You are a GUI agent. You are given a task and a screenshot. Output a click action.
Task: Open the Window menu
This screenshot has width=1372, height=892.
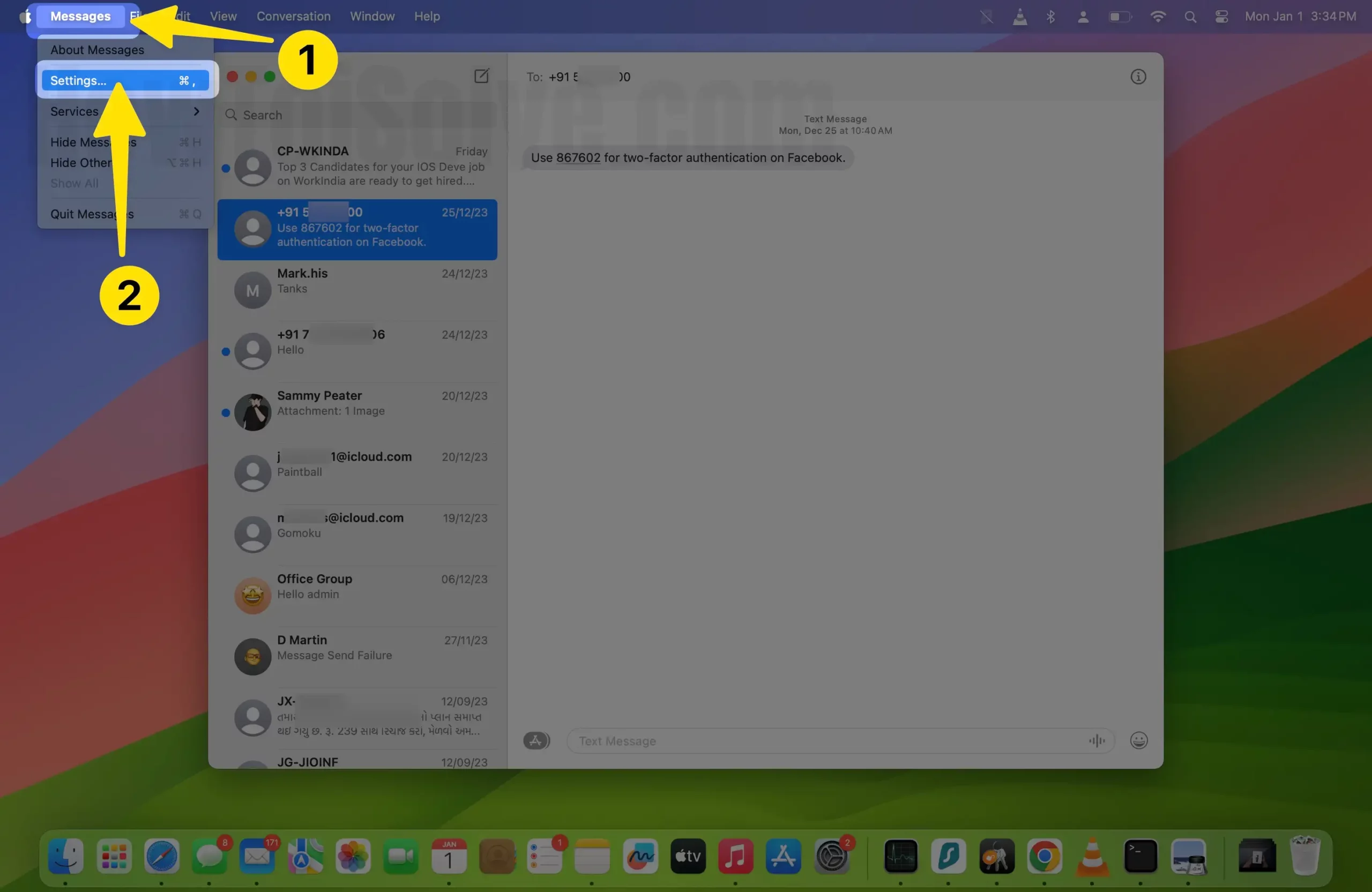click(x=372, y=17)
